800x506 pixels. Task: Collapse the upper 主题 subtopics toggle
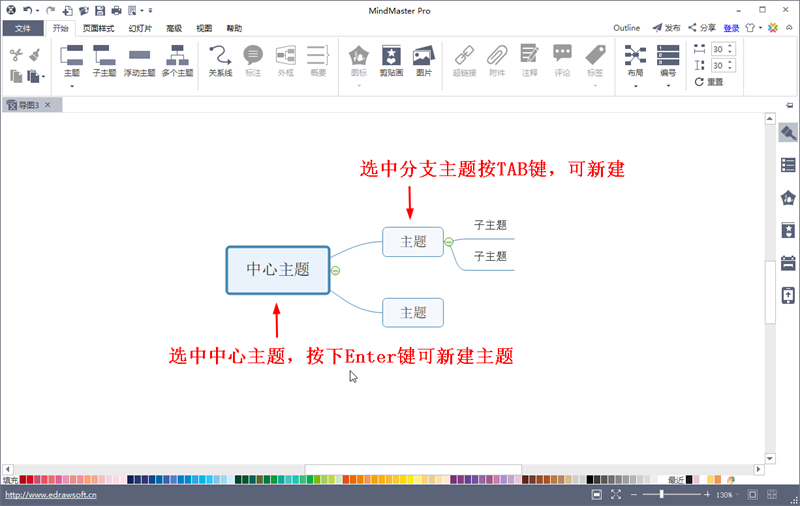tap(448, 242)
